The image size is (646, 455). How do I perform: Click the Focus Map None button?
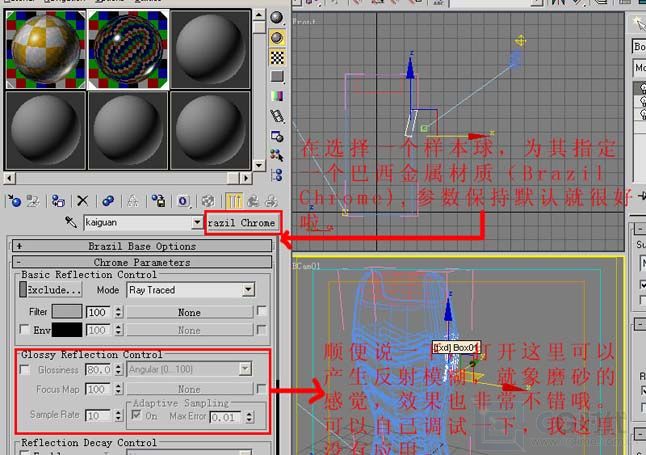coord(190,389)
